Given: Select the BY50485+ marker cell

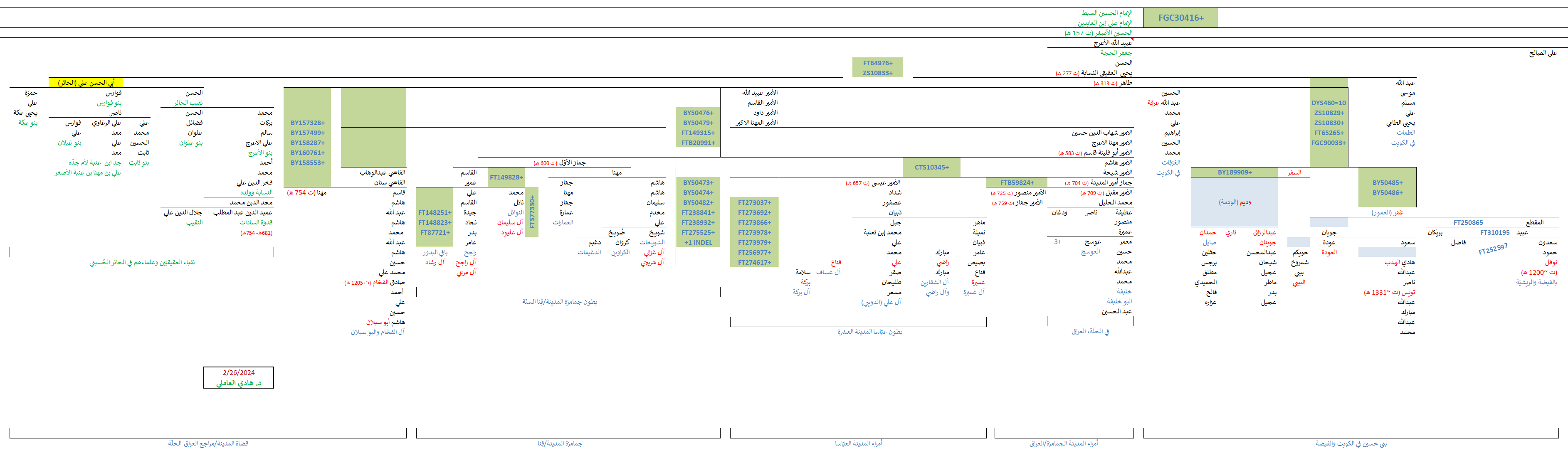Looking at the screenshot, I should point(1387,182).
